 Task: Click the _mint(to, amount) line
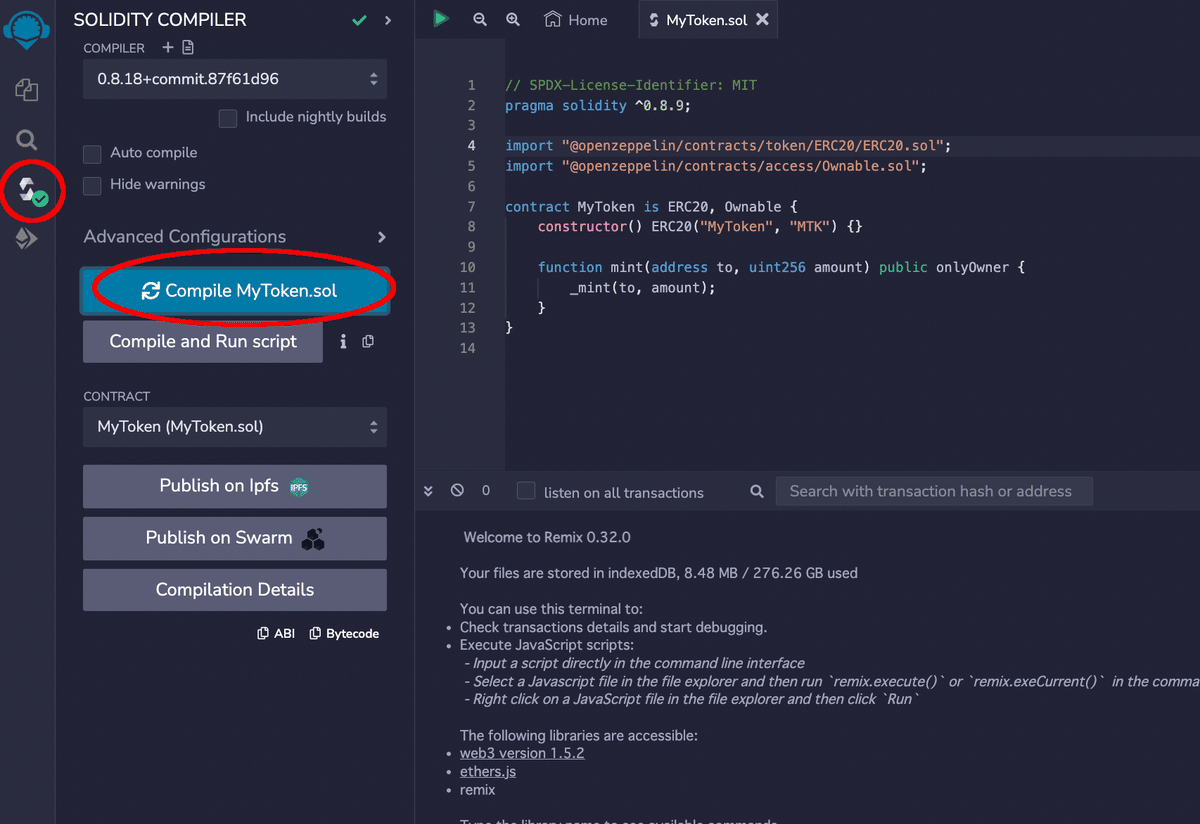(x=643, y=288)
